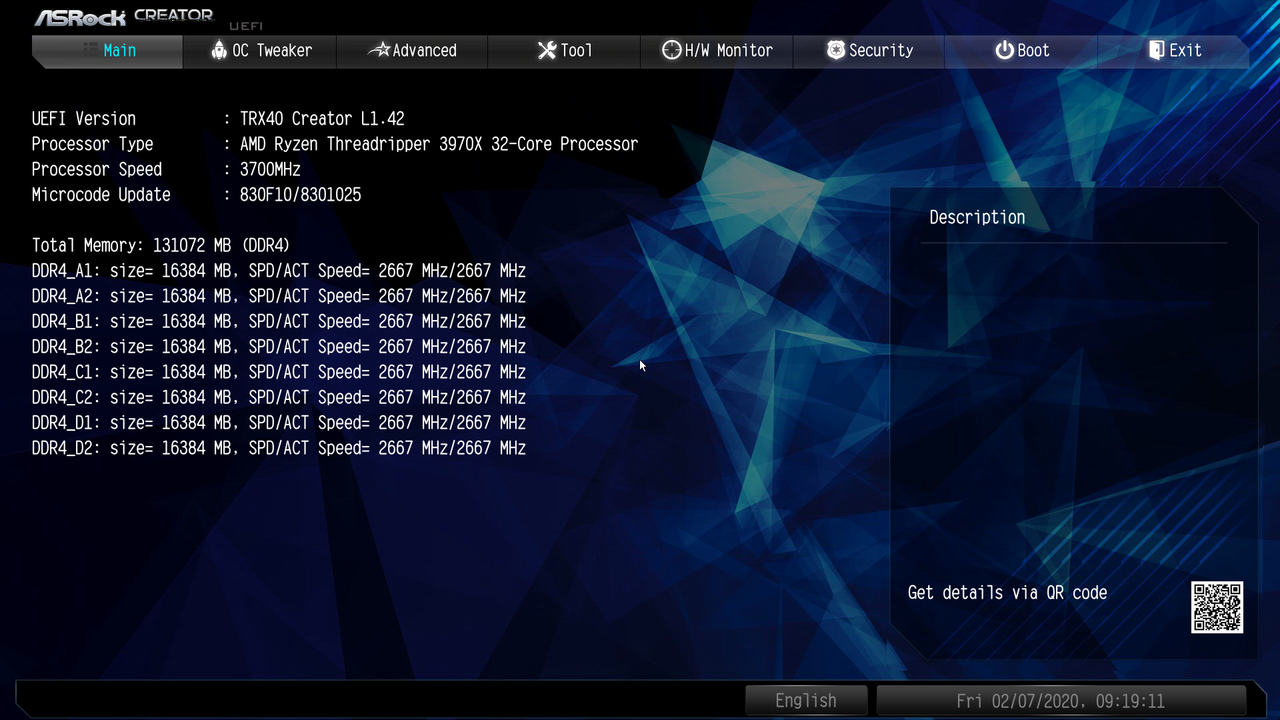Open the Security tab label
This screenshot has width=1280, height=720.
(881, 50)
